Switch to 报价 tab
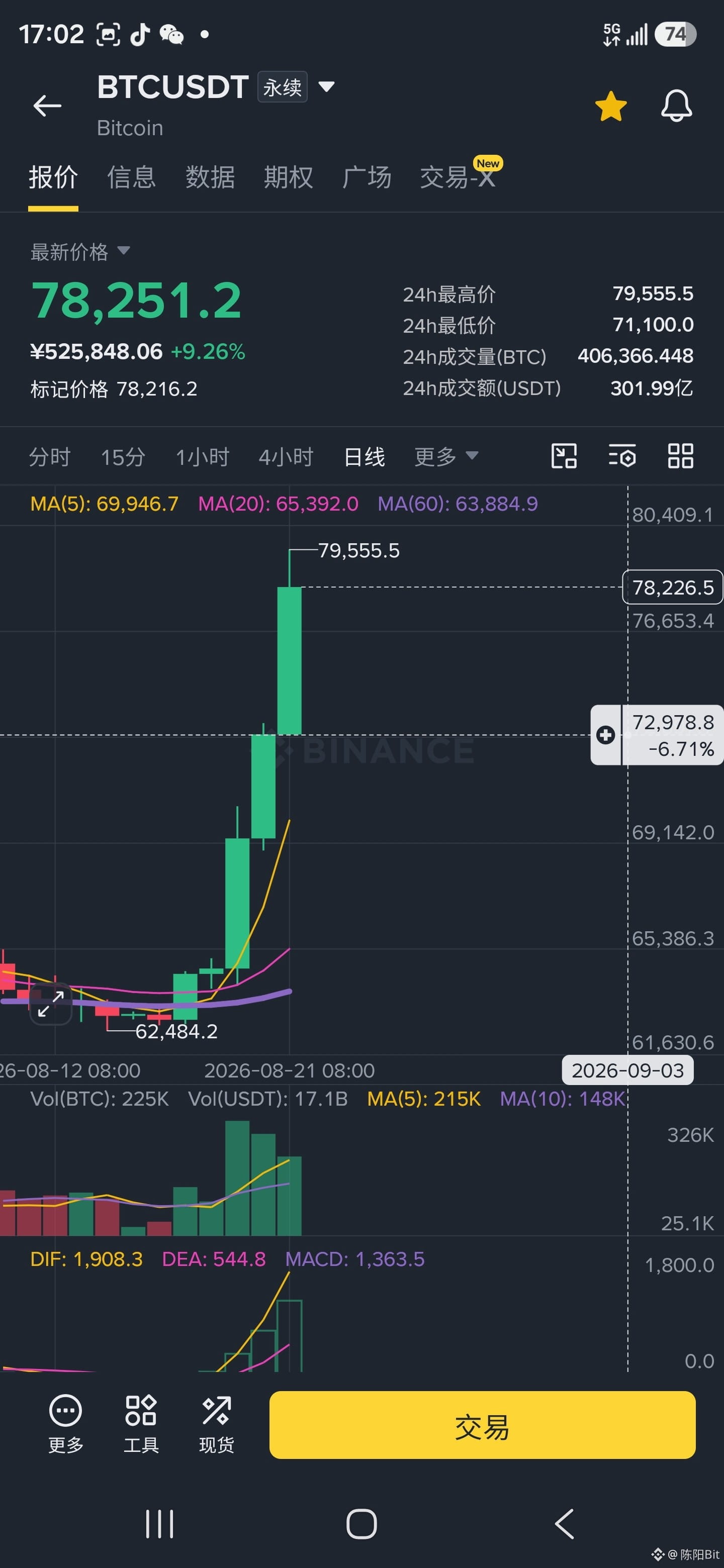This screenshot has height=1568, width=724. click(53, 177)
